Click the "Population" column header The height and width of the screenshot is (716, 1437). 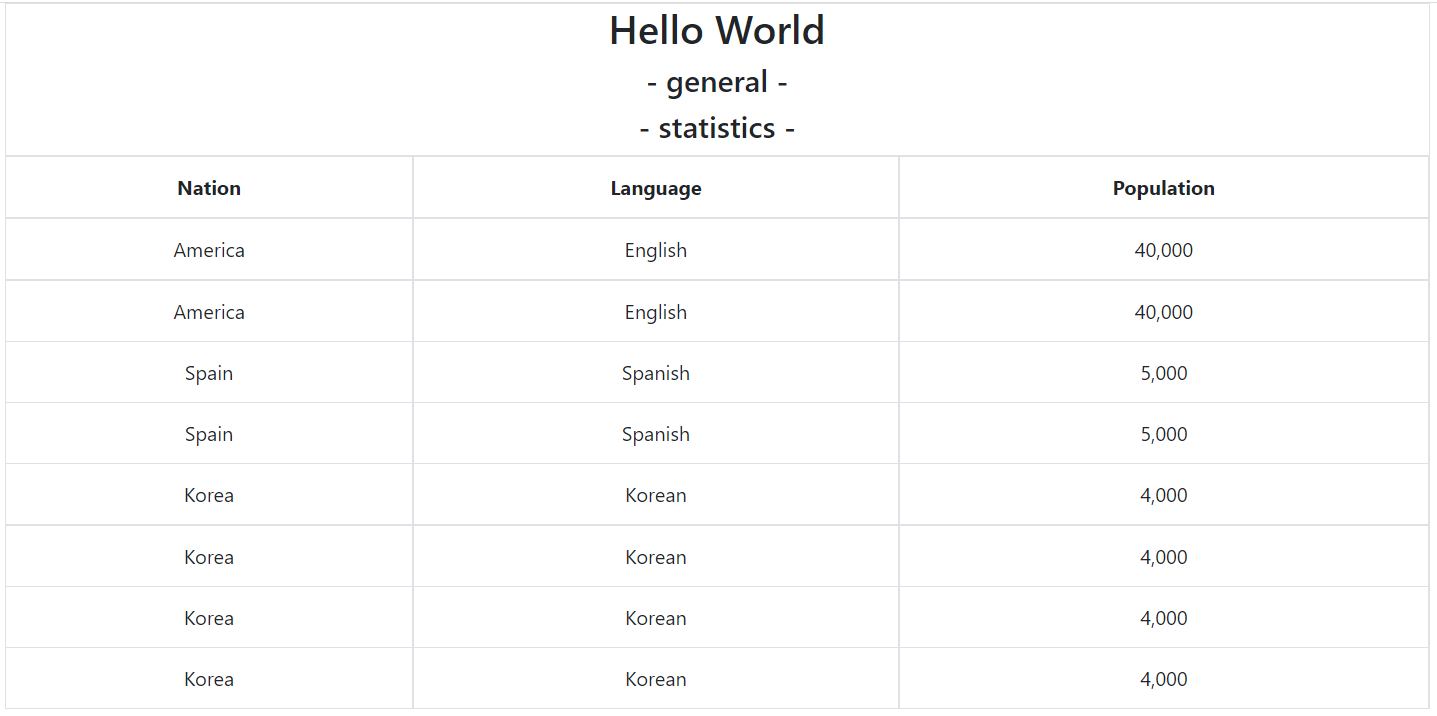pyautogui.click(x=1164, y=188)
